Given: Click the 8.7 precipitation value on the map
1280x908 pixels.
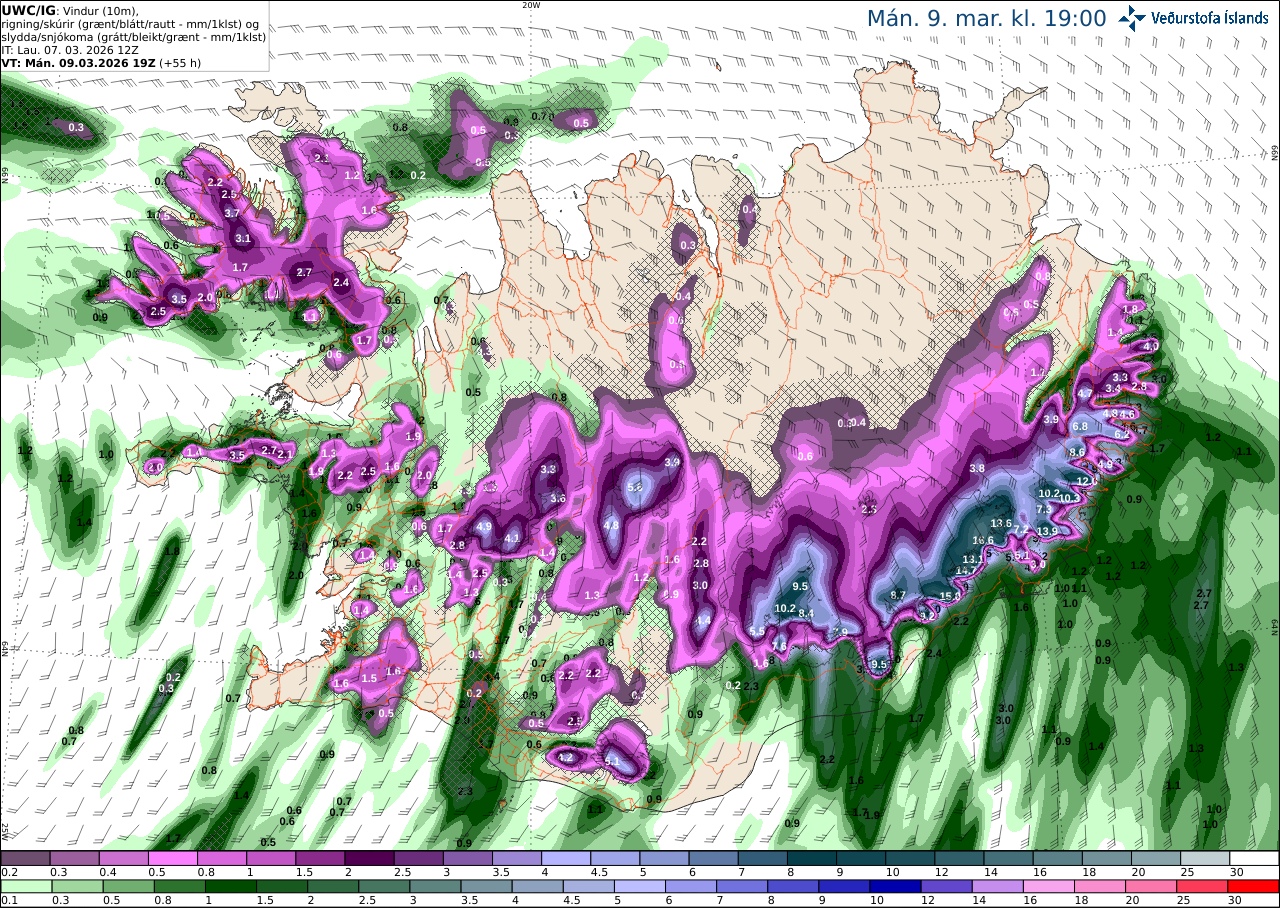Looking at the screenshot, I should pos(898,595).
